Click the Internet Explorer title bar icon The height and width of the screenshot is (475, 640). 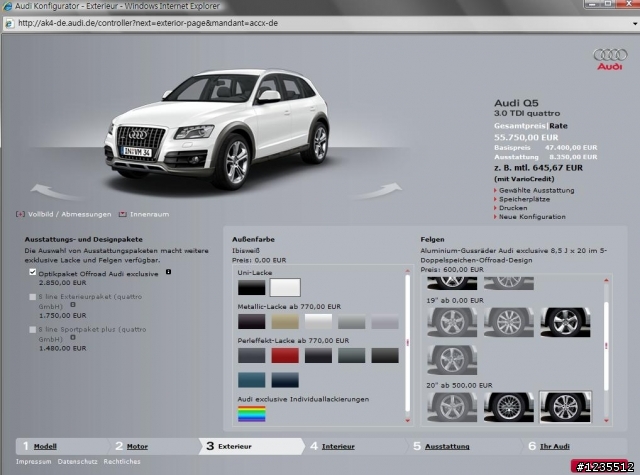click(8, 6)
